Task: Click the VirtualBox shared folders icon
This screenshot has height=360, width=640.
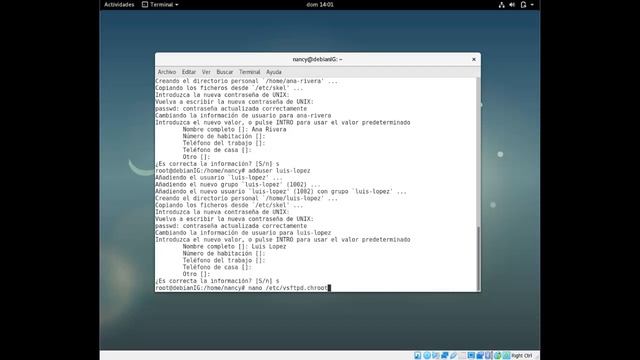Action: coord(462,356)
